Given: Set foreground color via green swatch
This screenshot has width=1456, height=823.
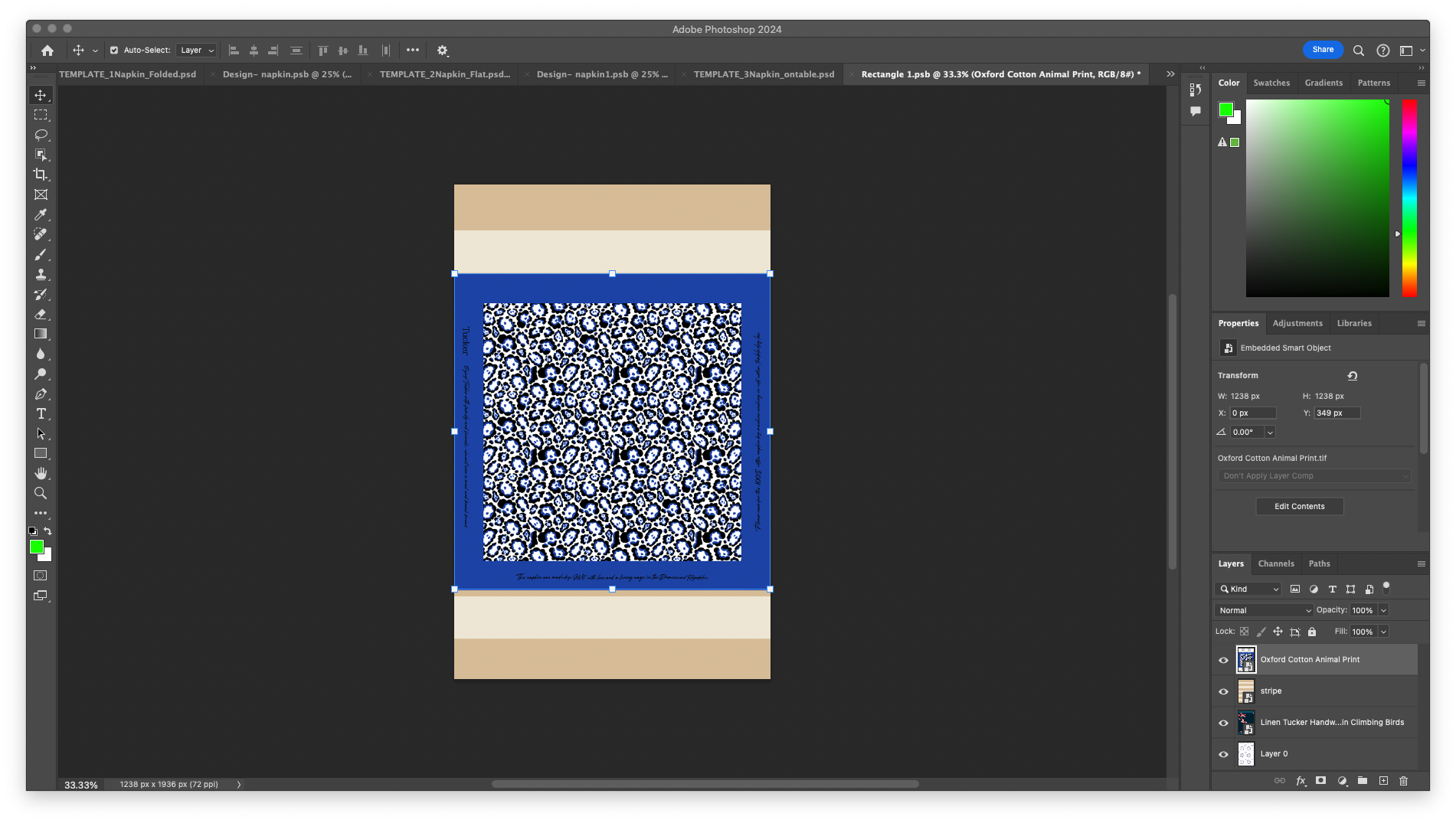Looking at the screenshot, I should click(35, 547).
